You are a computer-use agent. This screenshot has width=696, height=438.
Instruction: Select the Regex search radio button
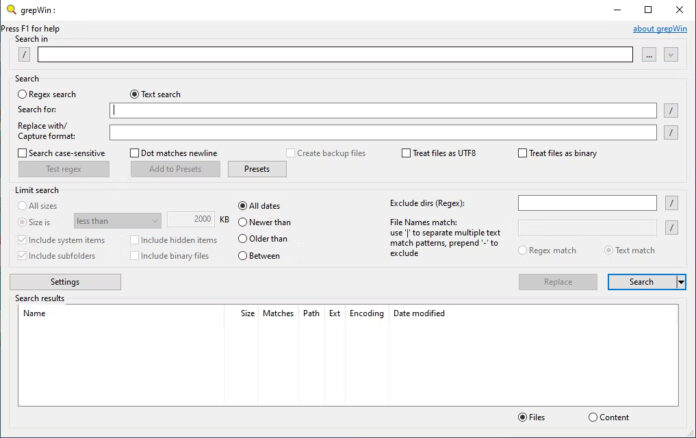(x=23, y=94)
